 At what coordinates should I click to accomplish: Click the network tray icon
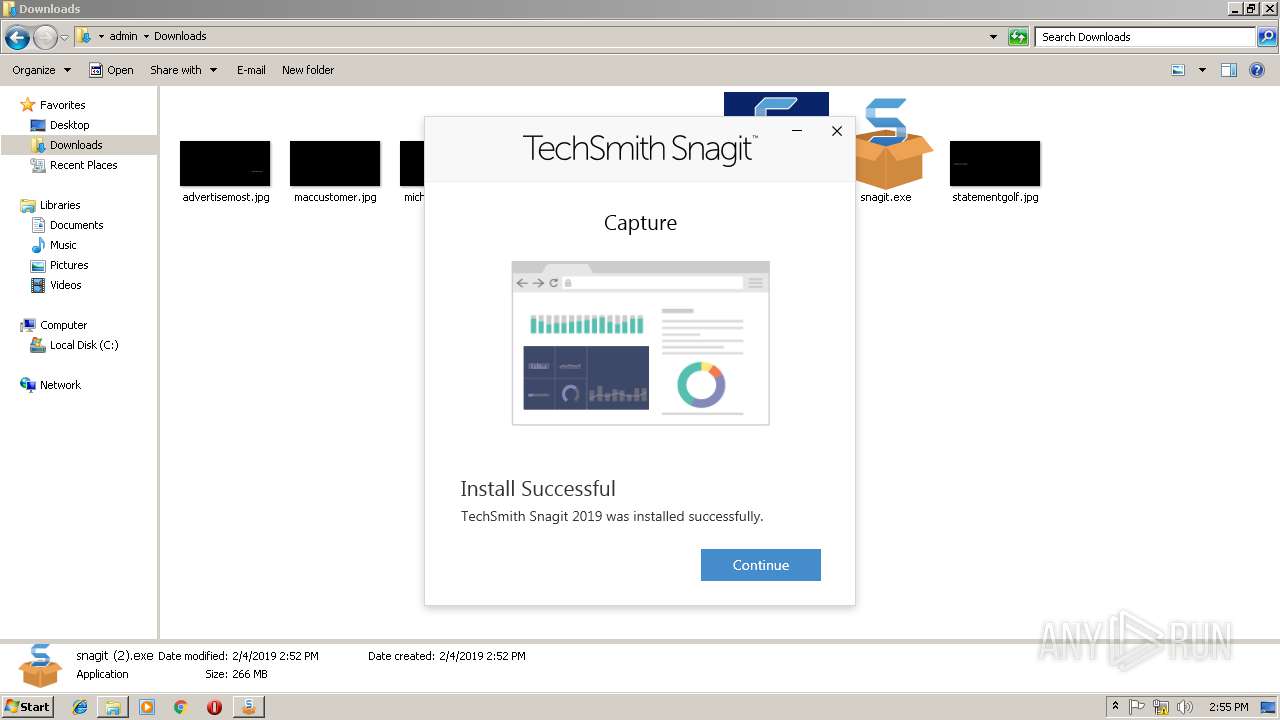pyautogui.click(x=1161, y=707)
